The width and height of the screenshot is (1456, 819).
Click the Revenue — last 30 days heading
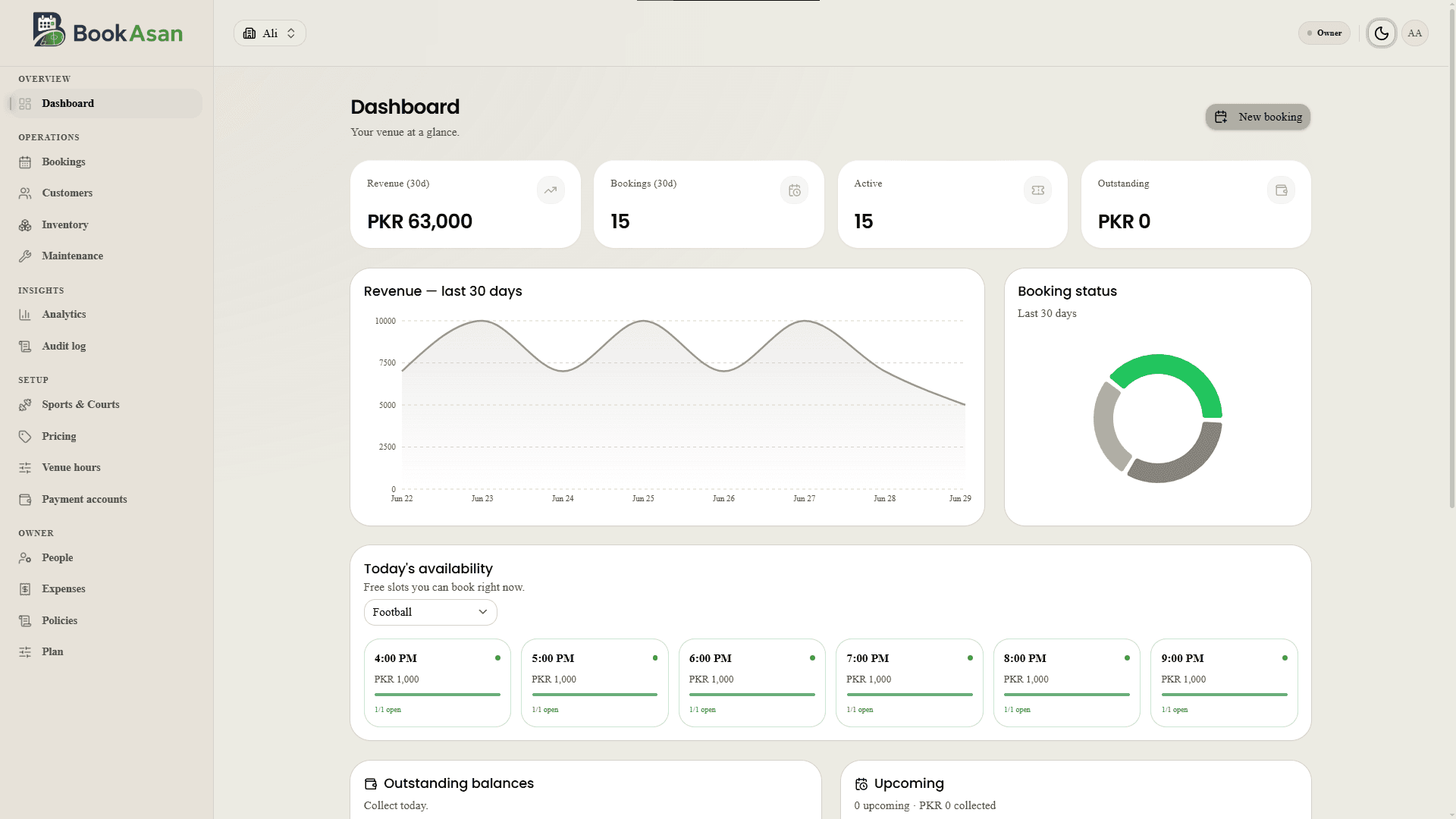[443, 292]
